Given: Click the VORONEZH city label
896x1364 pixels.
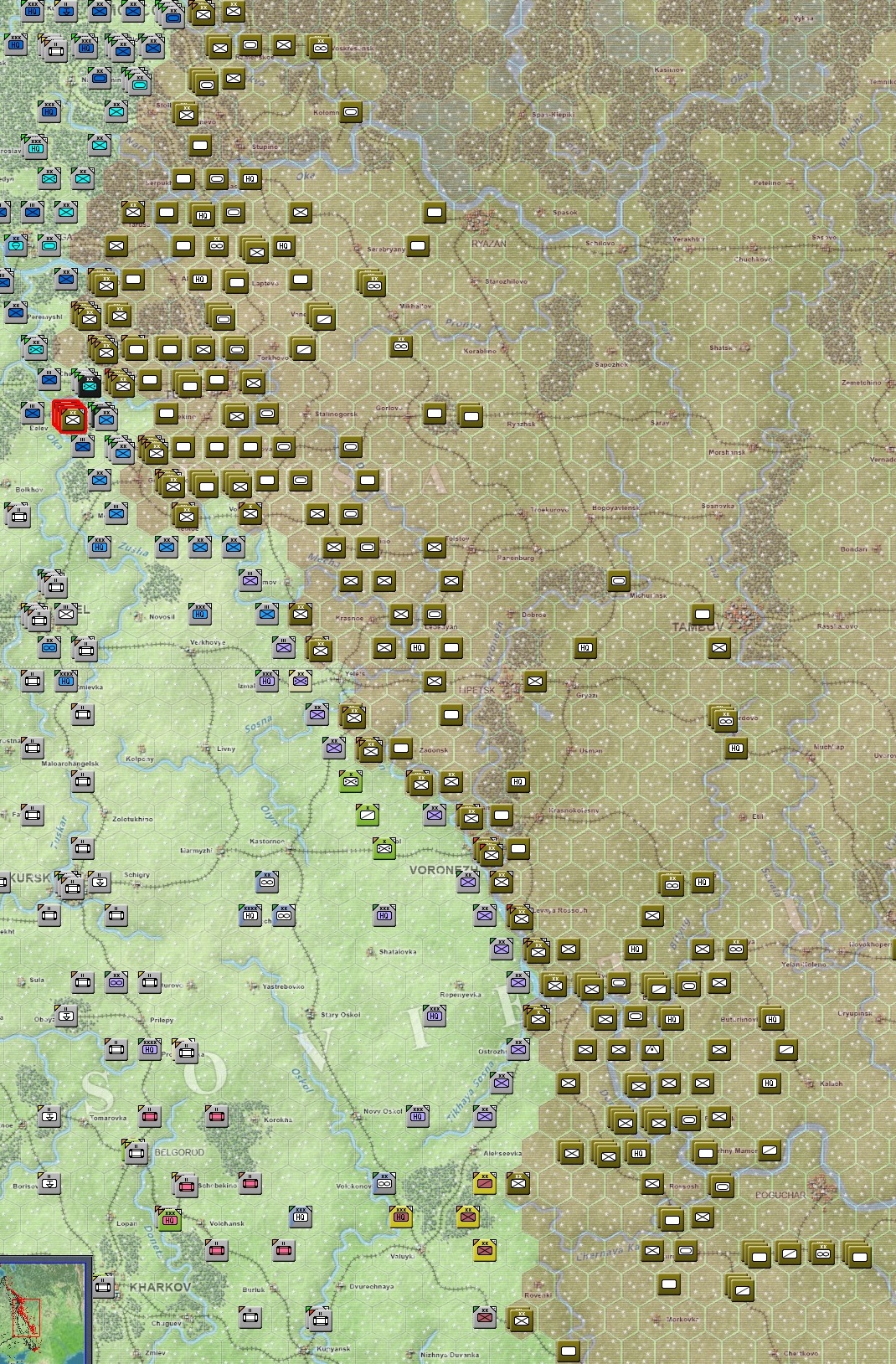Looking at the screenshot, I should coord(443,870).
